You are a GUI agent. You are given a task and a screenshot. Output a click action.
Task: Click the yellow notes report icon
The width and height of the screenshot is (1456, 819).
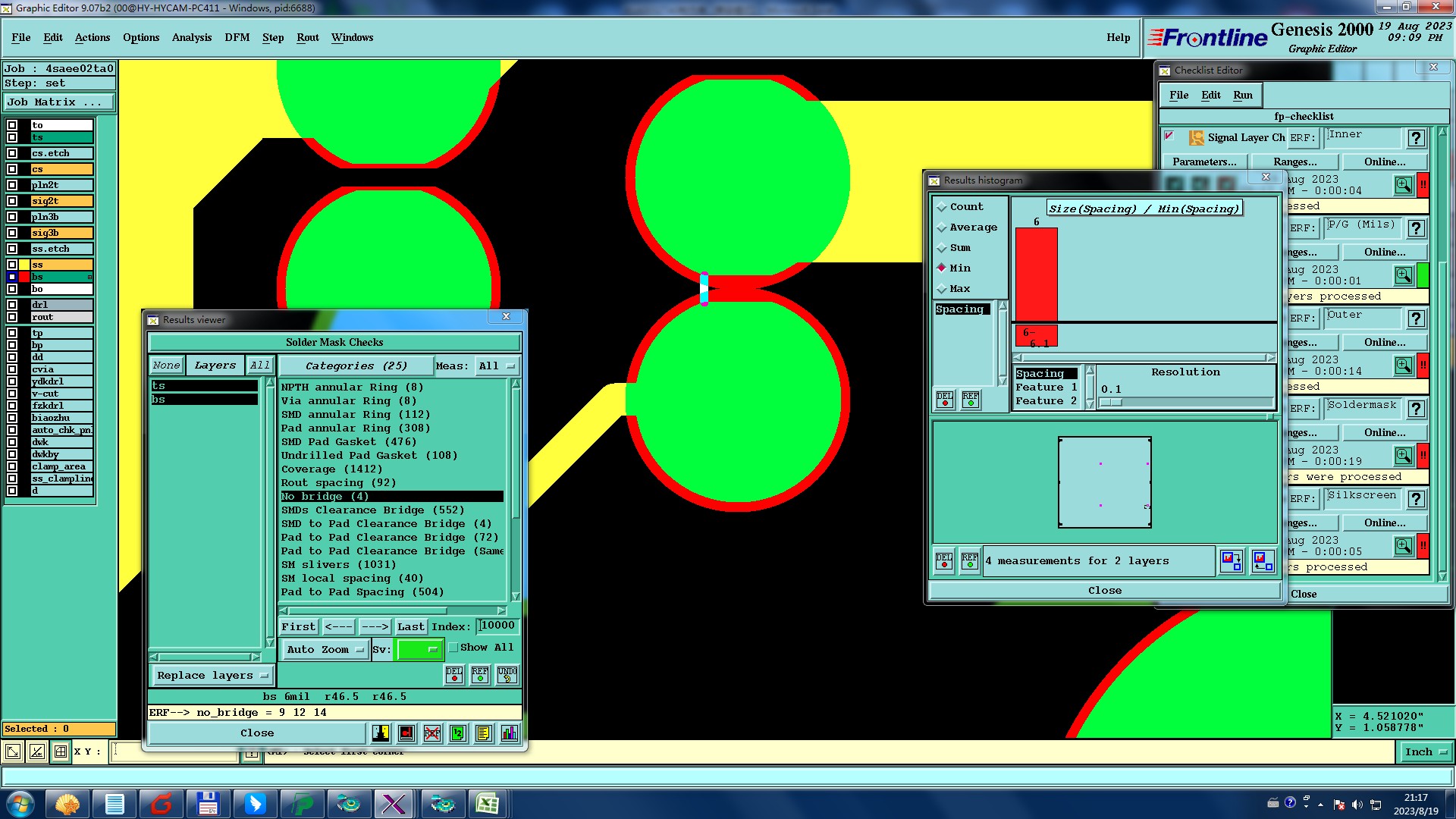click(x=484, y=733)
